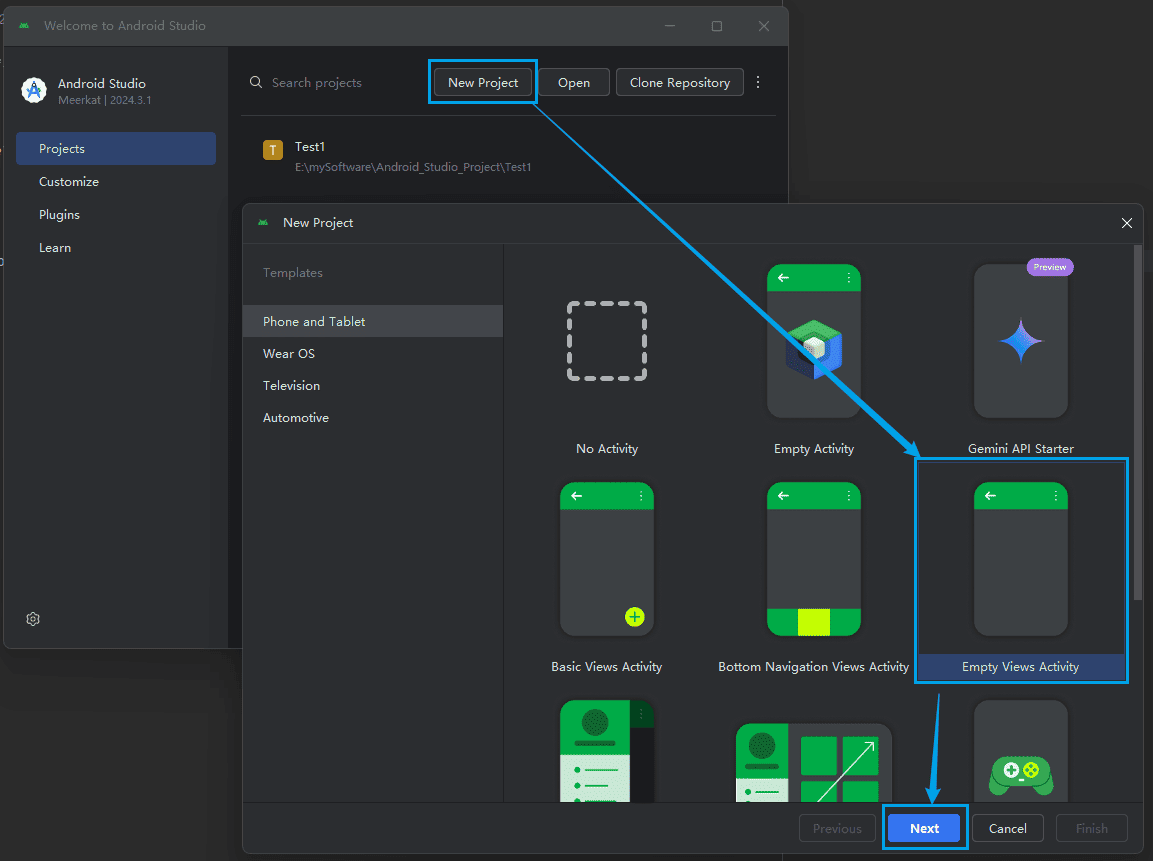Pick the Gemini API Starter template
Image resolution: width=1153 pixels, height=861 pixels.
[x=1020, y=342]
